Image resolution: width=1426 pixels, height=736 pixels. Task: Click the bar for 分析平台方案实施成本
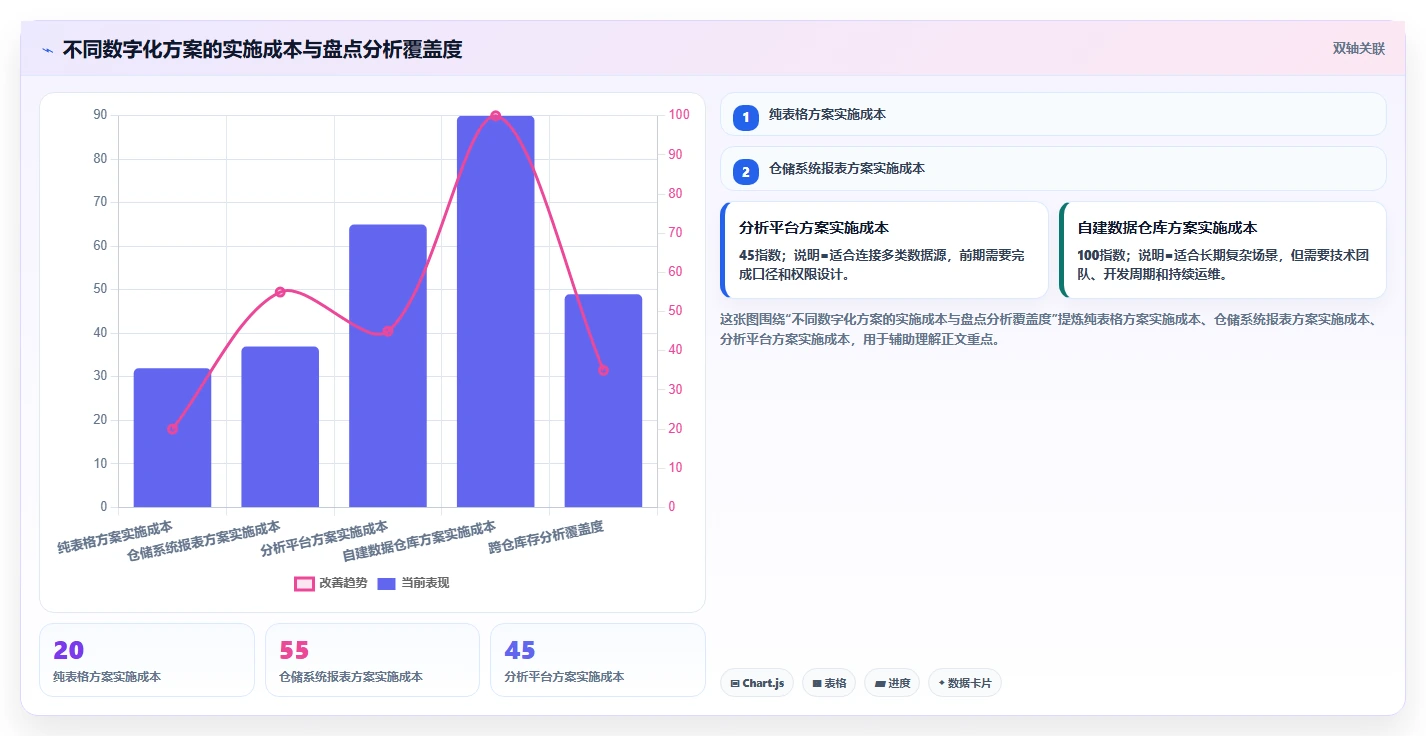[388, 366]
